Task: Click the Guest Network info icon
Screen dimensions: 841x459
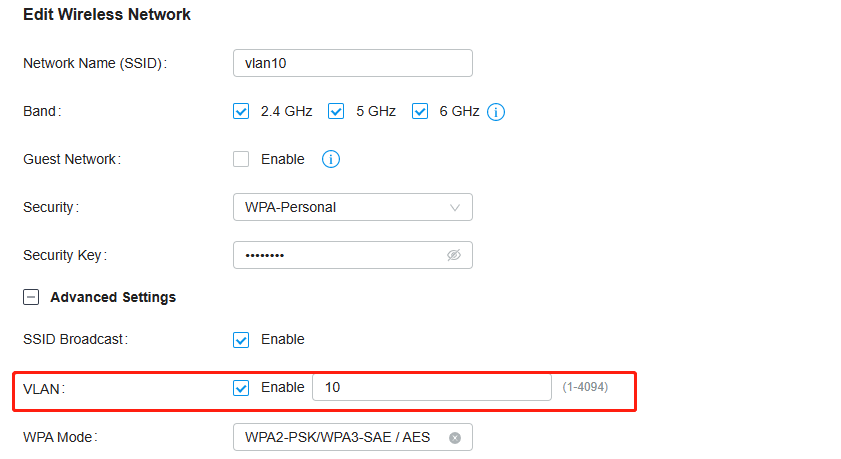Action: point(330,159)
